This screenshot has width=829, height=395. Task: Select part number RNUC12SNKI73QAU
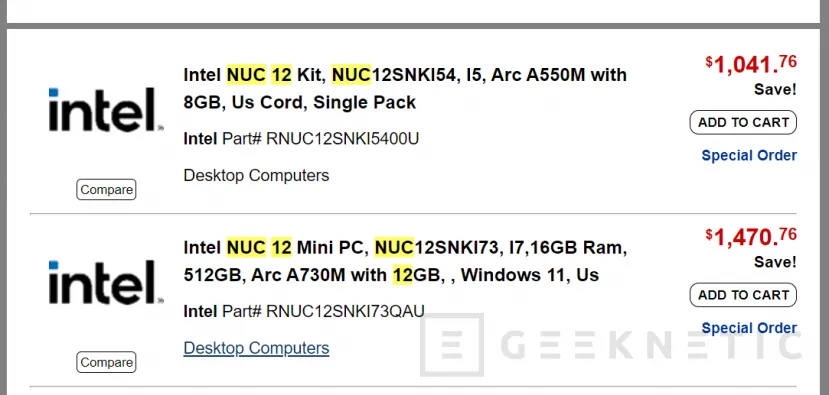345,311
